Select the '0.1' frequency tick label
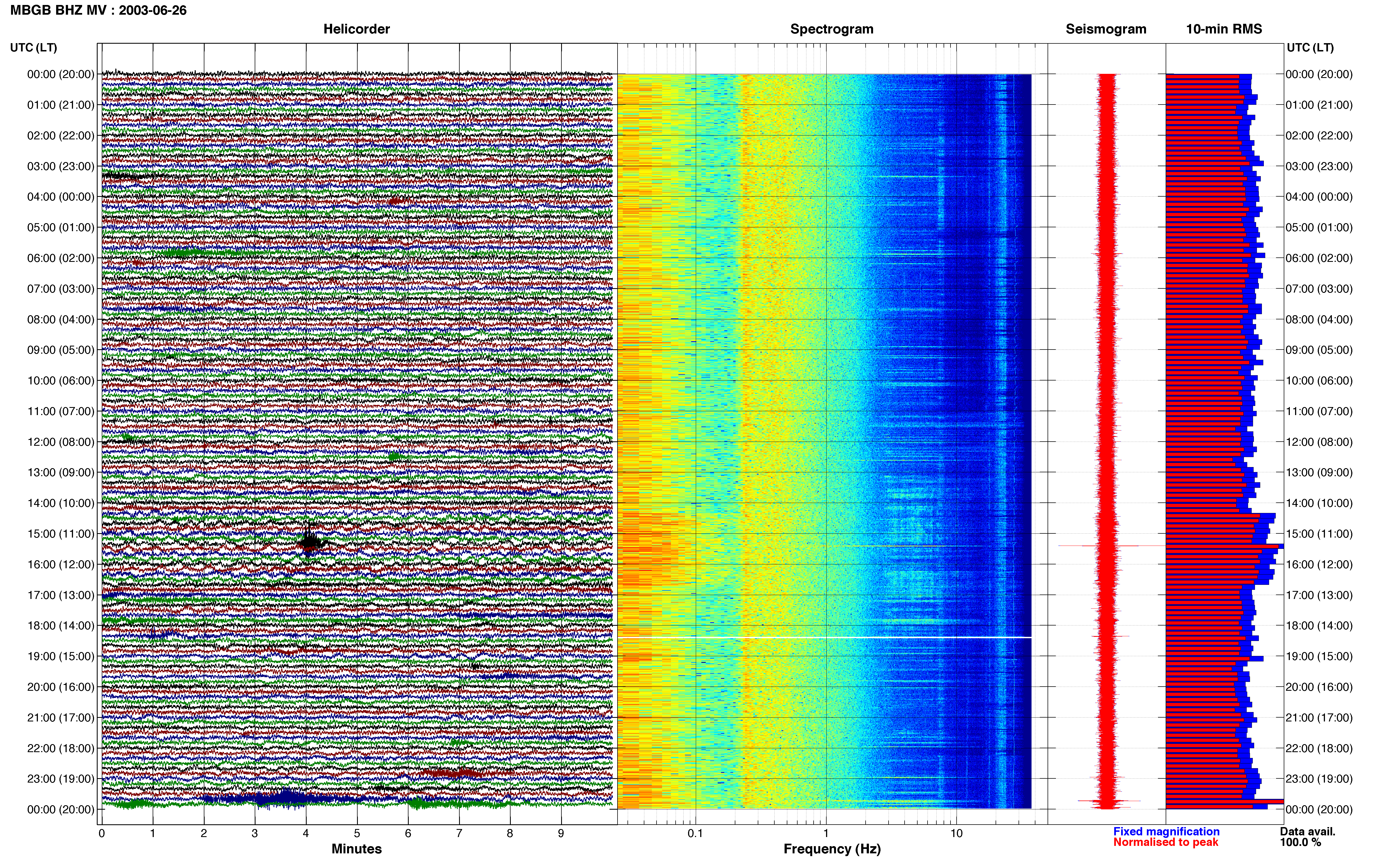This screenshot has width=1388, height=868. pyautogui.click(x=695, y=833)
